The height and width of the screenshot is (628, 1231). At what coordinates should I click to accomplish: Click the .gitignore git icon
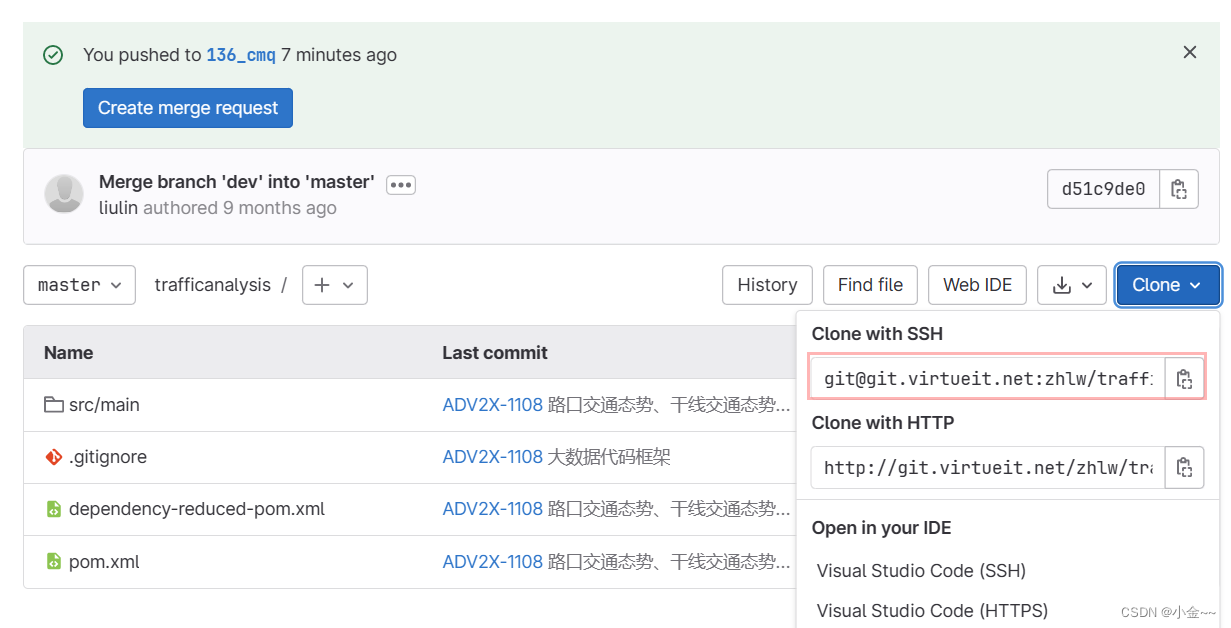click(x=54, y=457)
